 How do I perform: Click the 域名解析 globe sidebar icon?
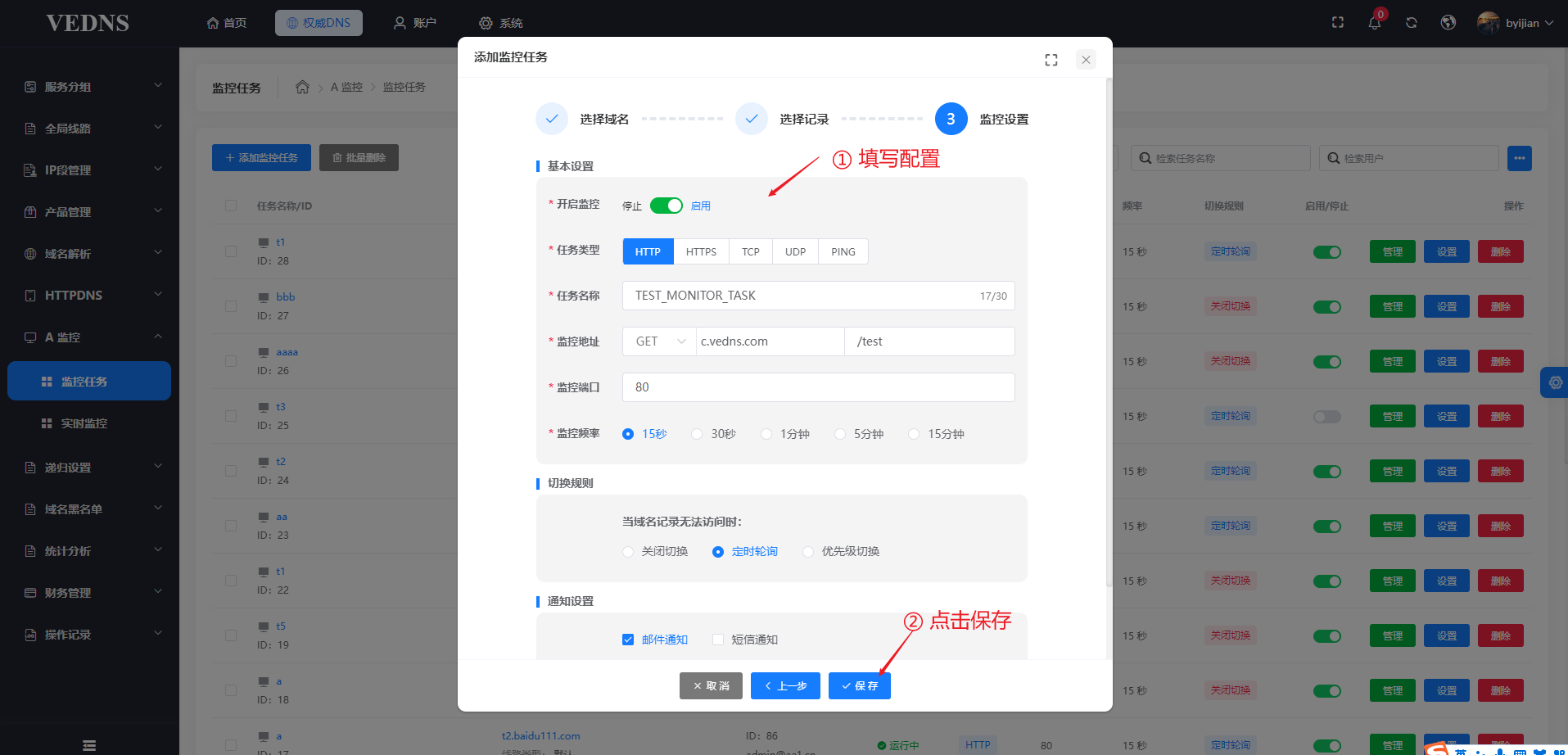pos(30,254)
